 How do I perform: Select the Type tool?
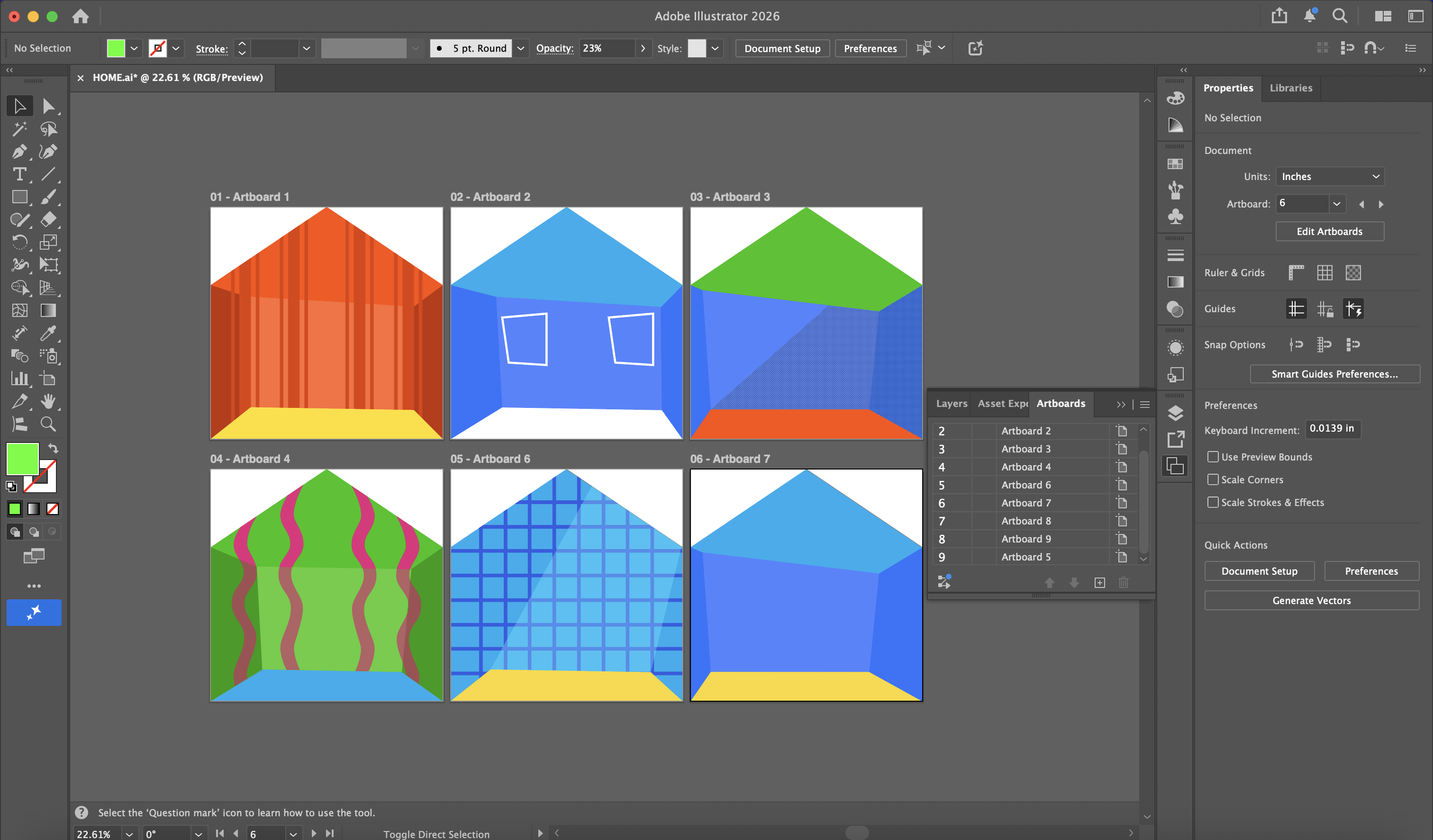19,174
